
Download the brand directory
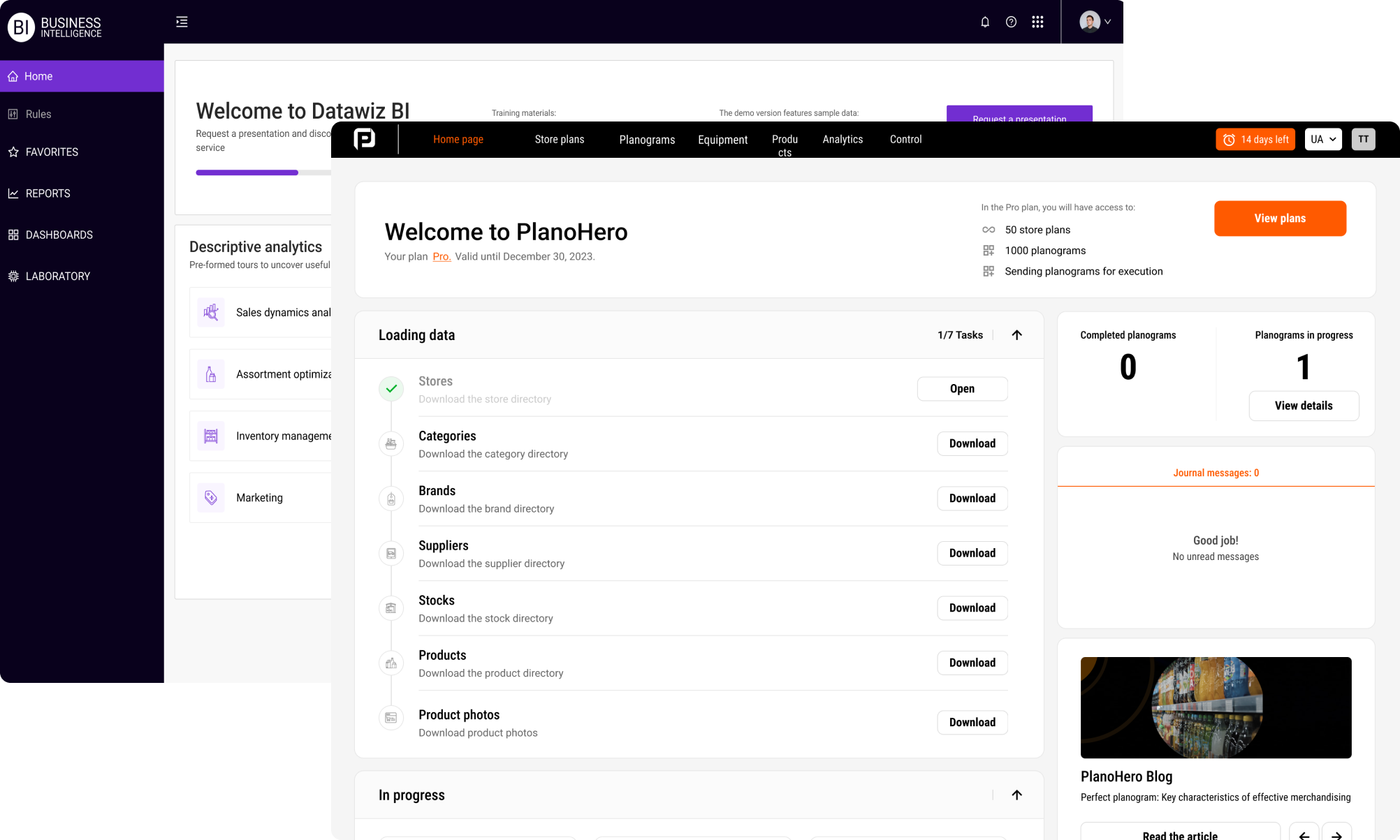[x=972, y=499]
